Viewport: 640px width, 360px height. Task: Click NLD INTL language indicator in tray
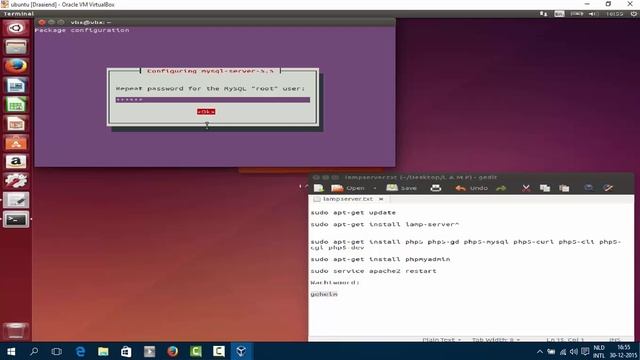point(599,352)
